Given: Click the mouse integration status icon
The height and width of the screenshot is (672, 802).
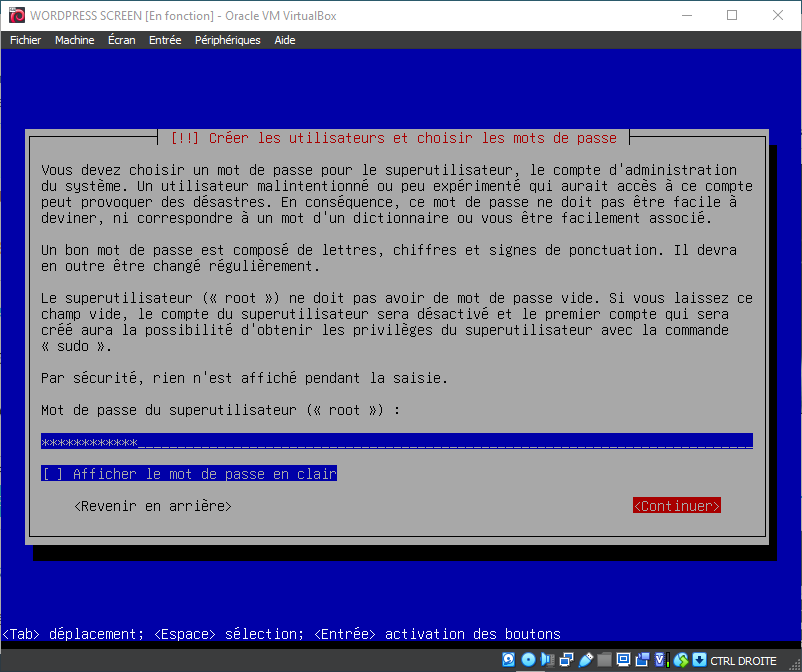Looking at the screenshot, I should pyautogui.click(x=681, y=660).
